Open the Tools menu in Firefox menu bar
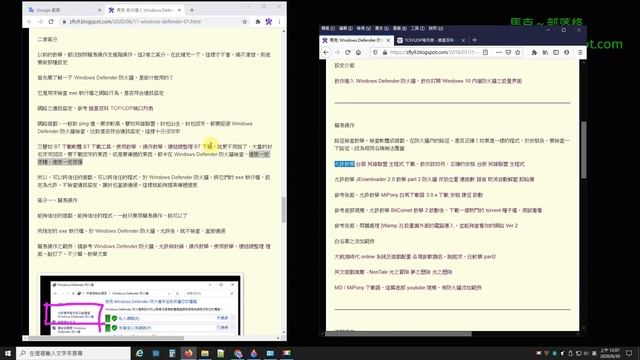Viewport: 640px width, 360px height. click(x=418, y=28)
